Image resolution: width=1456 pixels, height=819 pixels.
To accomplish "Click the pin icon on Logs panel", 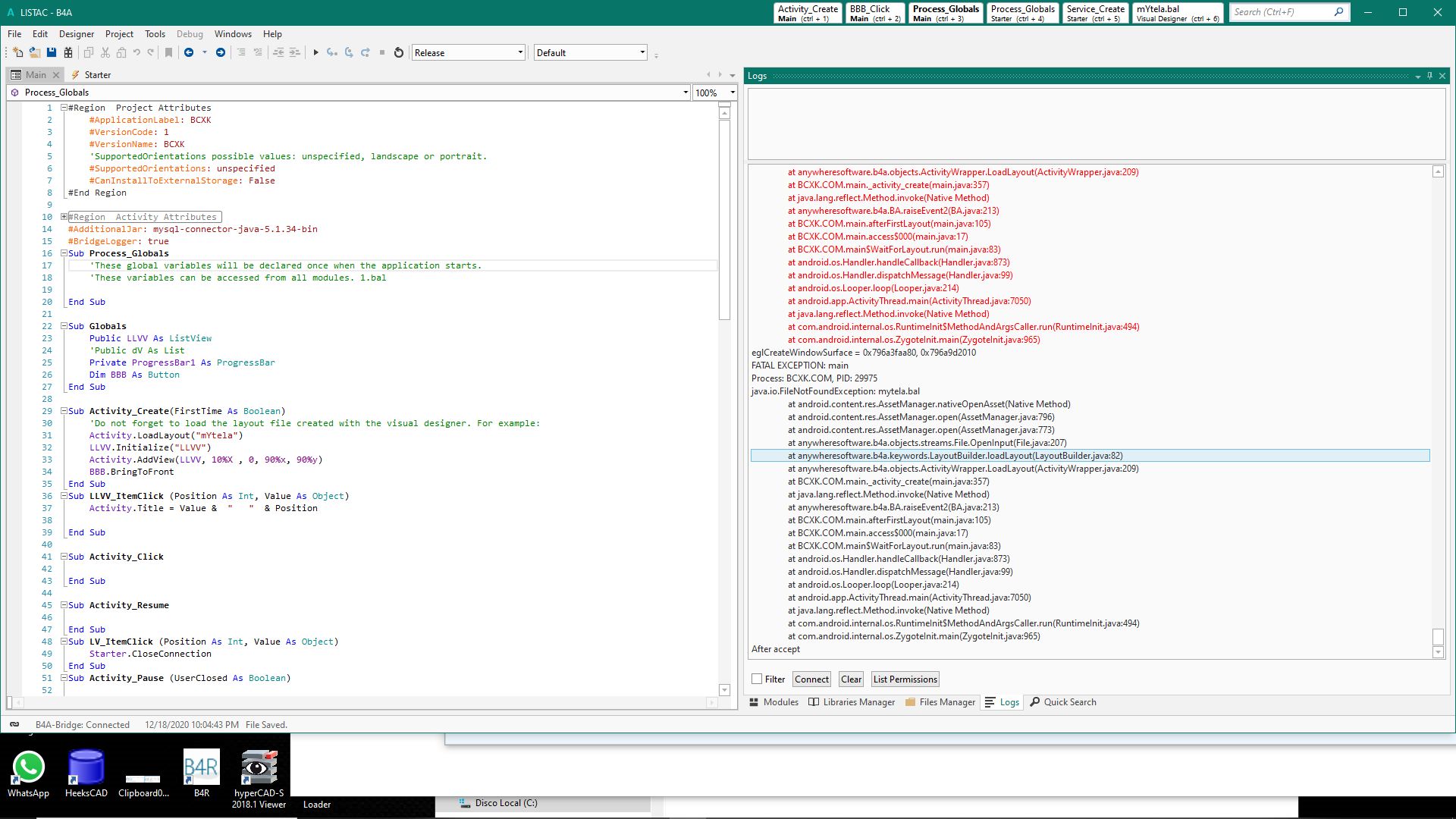I will pos(1429,75).
